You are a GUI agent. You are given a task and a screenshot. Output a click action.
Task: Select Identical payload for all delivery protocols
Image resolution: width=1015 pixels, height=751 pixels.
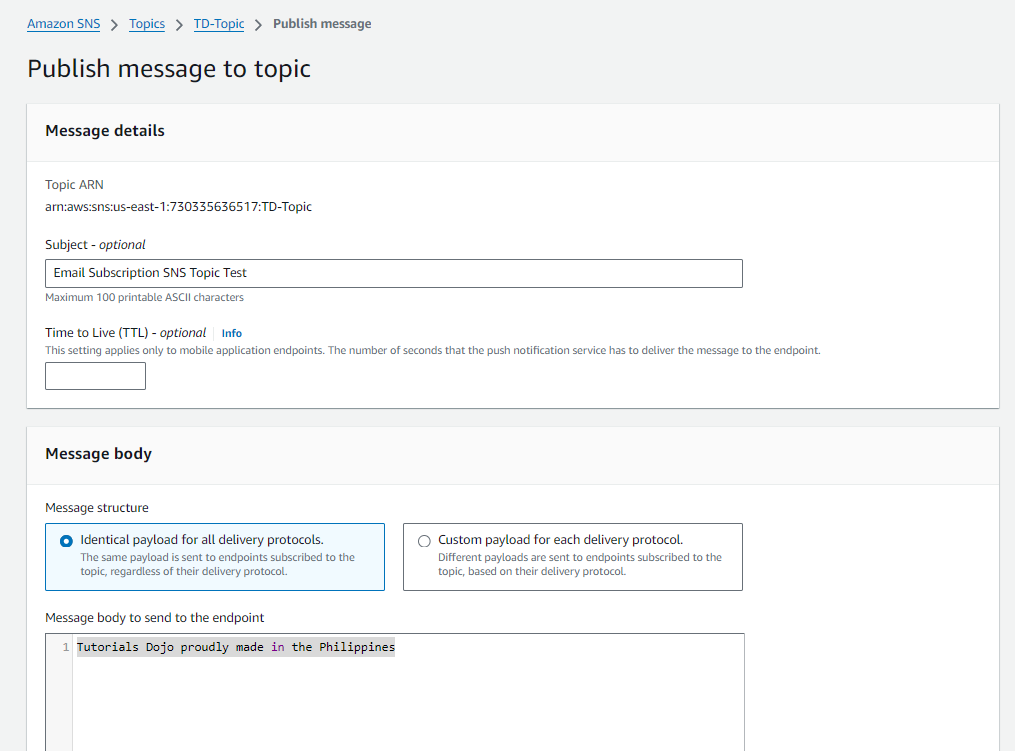(x=66, y=541)
